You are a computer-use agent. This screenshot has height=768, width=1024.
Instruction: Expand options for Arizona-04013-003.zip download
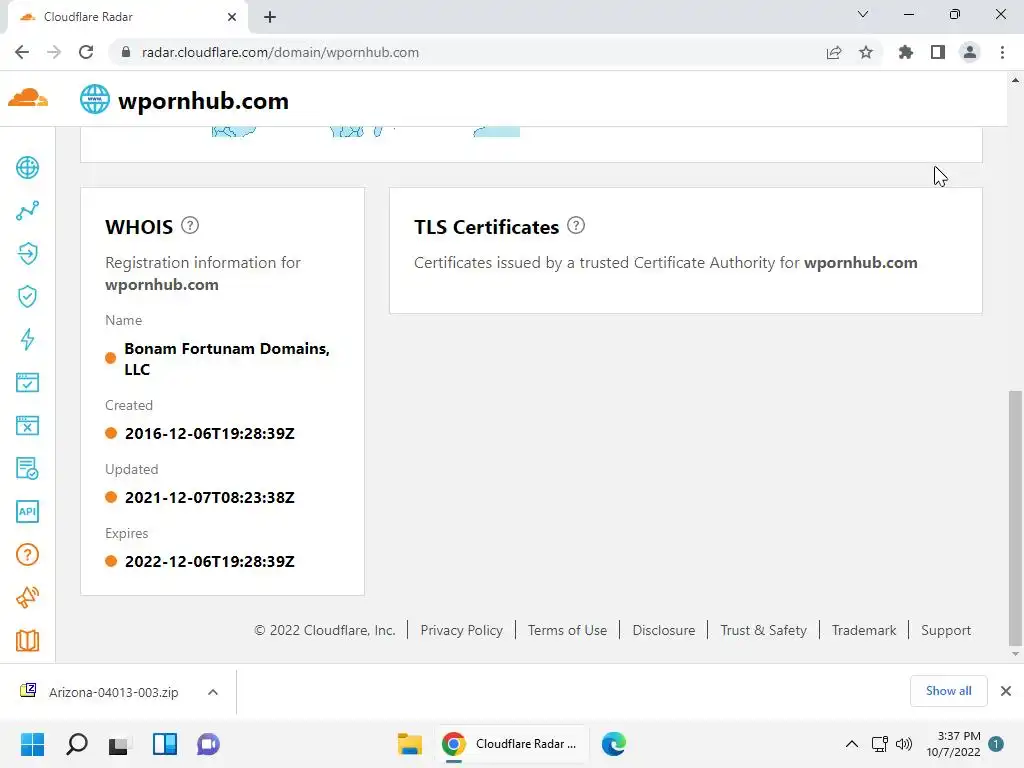[213, 692]
